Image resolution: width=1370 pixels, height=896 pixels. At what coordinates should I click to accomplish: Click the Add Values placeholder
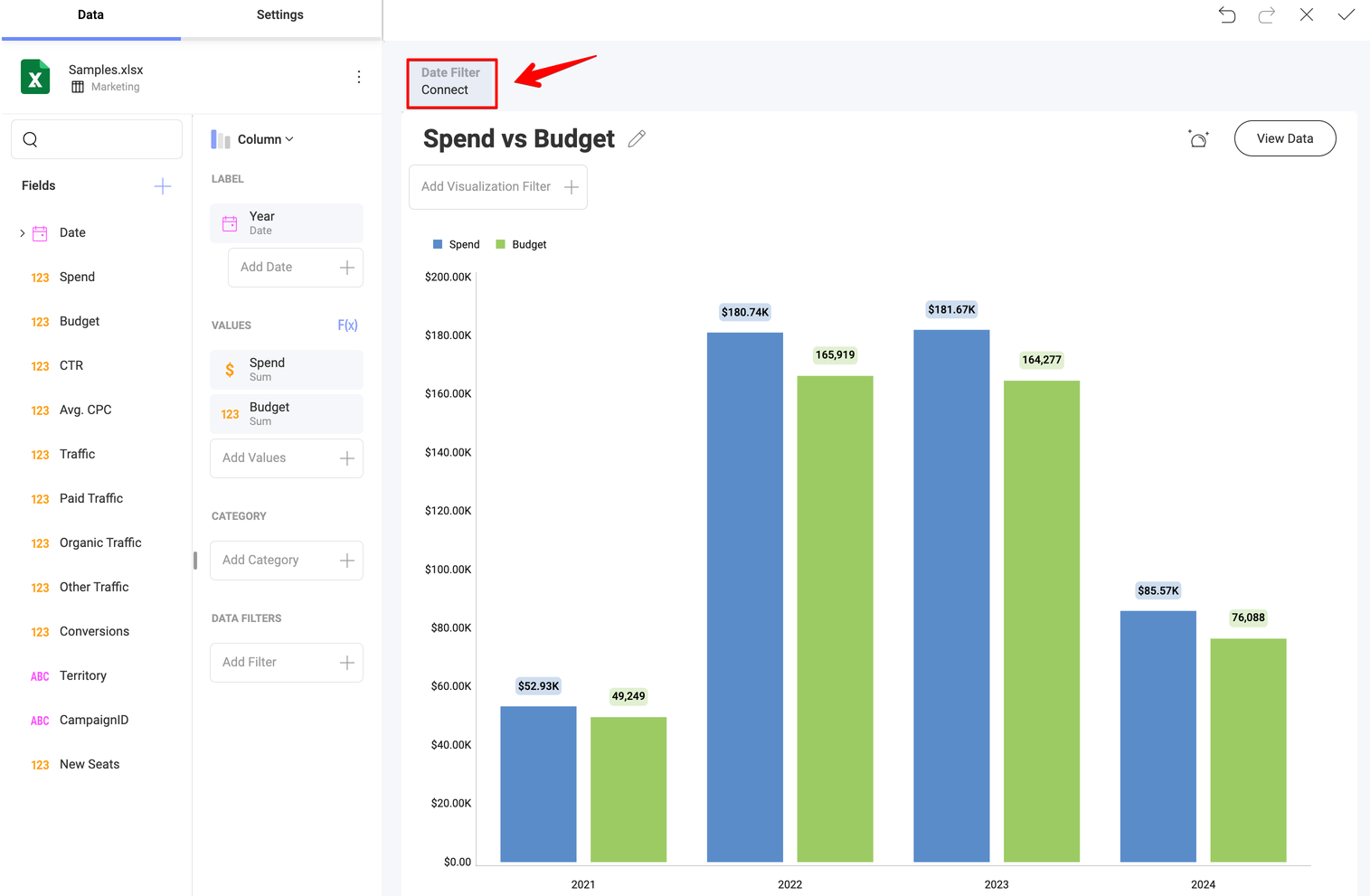click(287, 458)
